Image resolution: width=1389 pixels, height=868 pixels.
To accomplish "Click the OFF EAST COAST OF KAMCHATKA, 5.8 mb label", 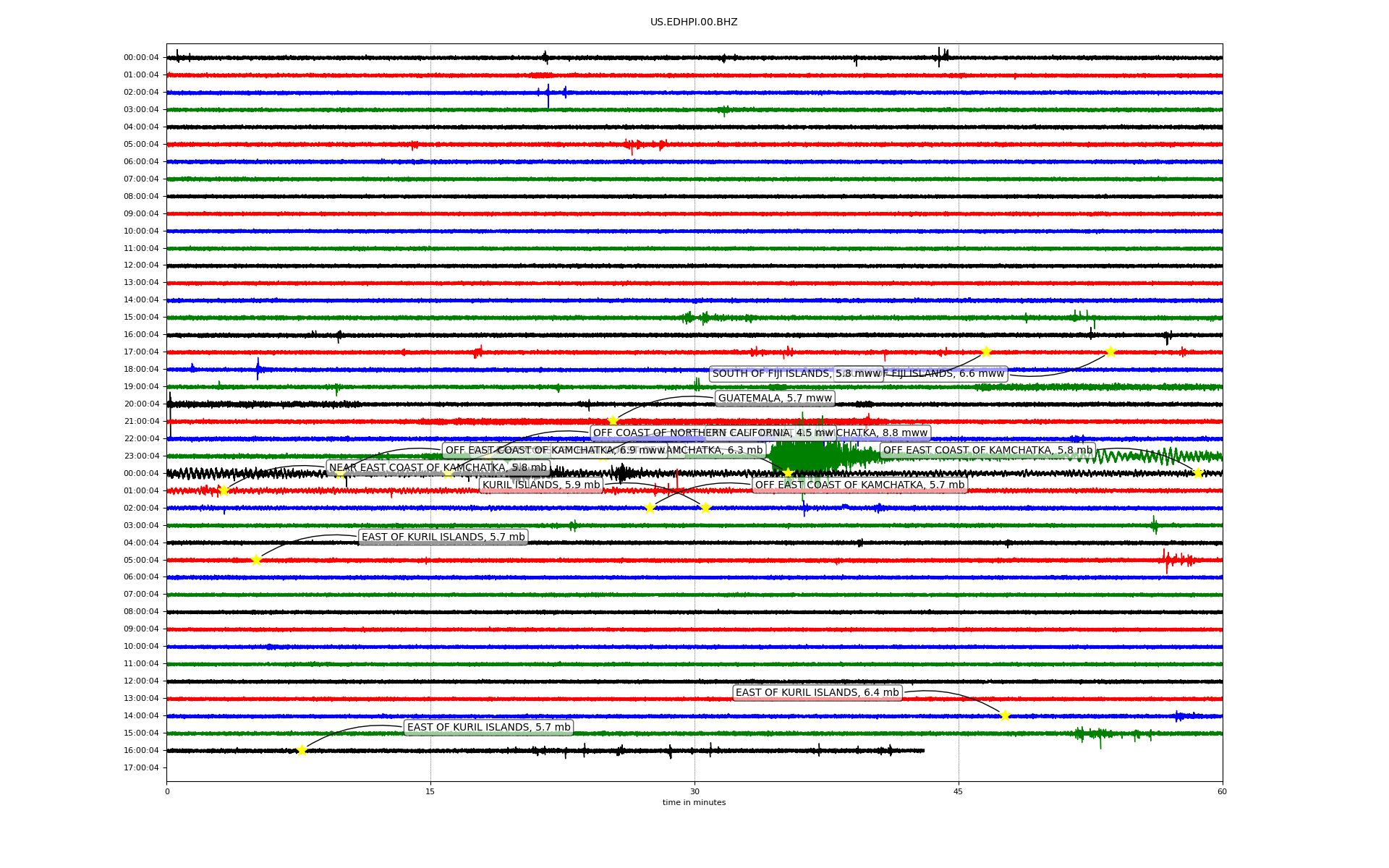I will 987,450.
